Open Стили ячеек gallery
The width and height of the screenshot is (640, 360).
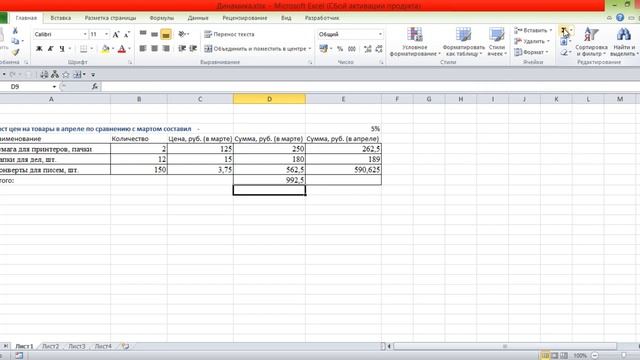[x=497, y=42]
